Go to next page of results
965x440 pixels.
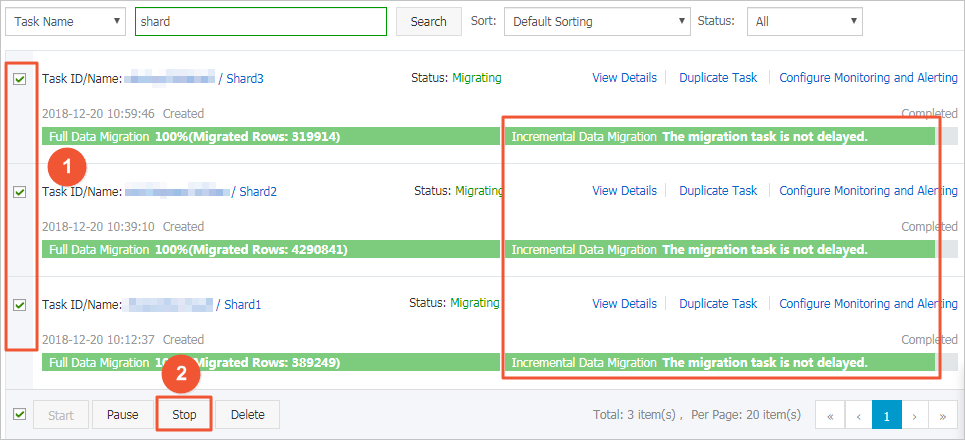click(x=914, y=415)
